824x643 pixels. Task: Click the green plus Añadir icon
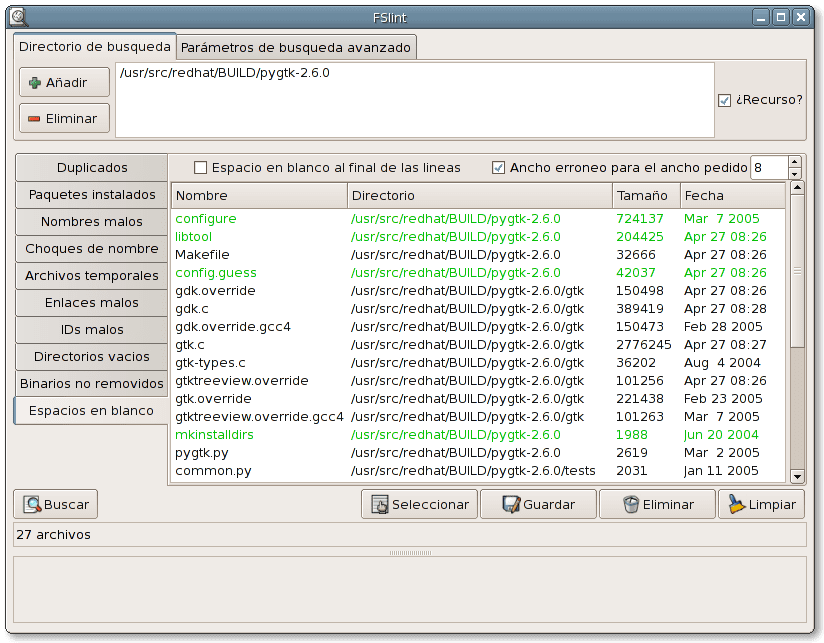click(35, 83)
